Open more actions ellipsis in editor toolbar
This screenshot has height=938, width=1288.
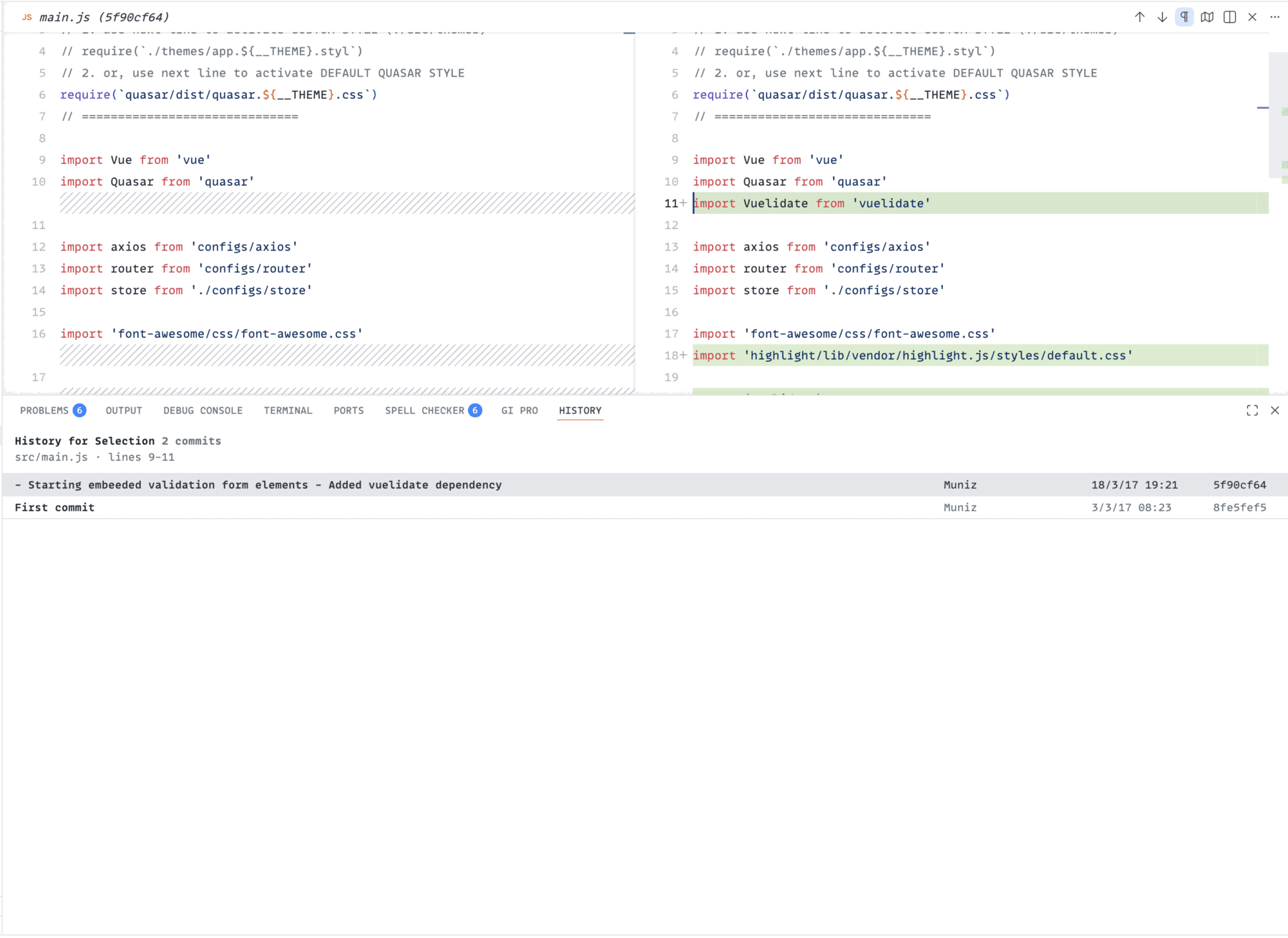(1274, 17)
